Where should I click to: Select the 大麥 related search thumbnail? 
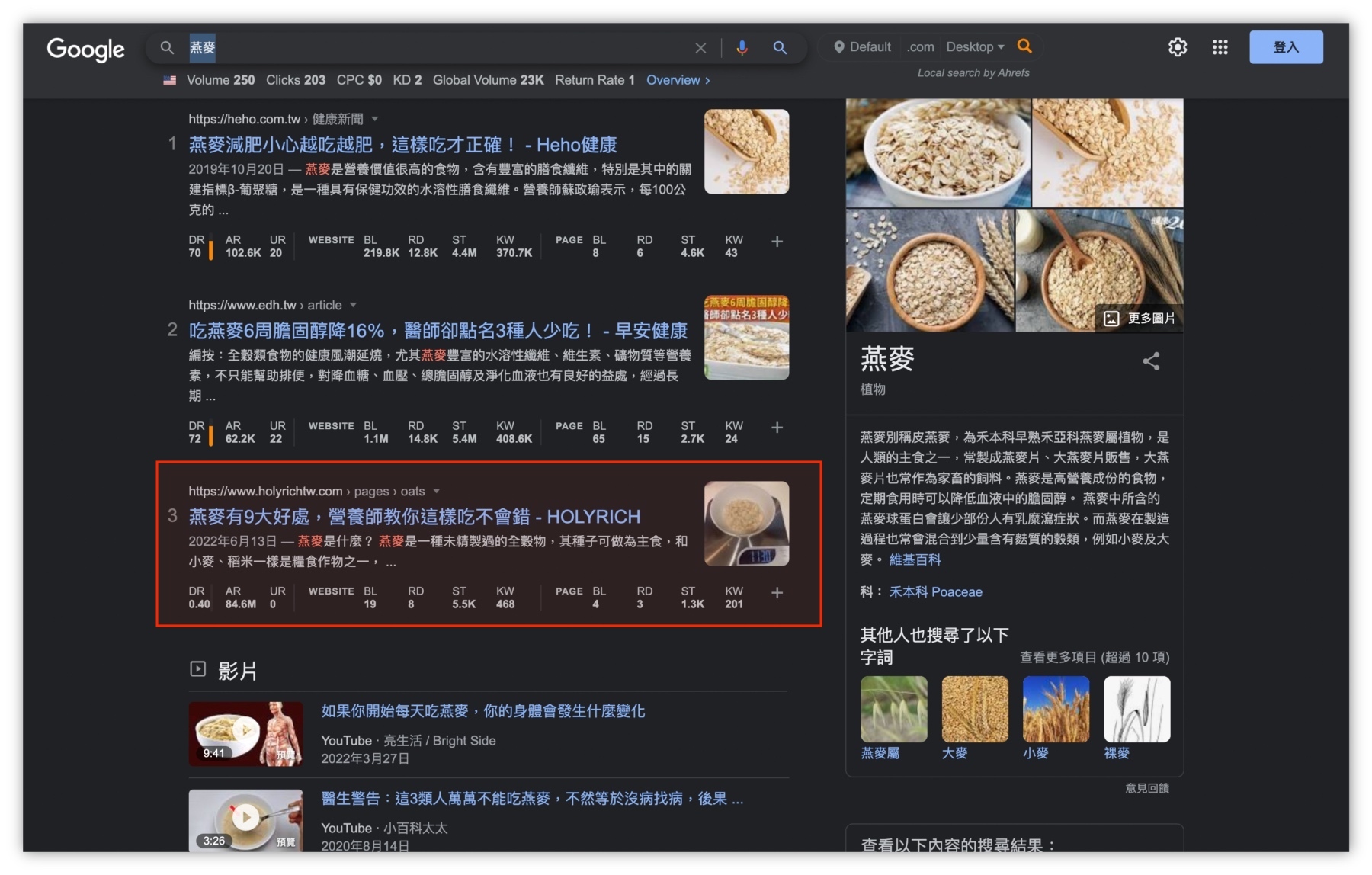click(x=975, y=709)
